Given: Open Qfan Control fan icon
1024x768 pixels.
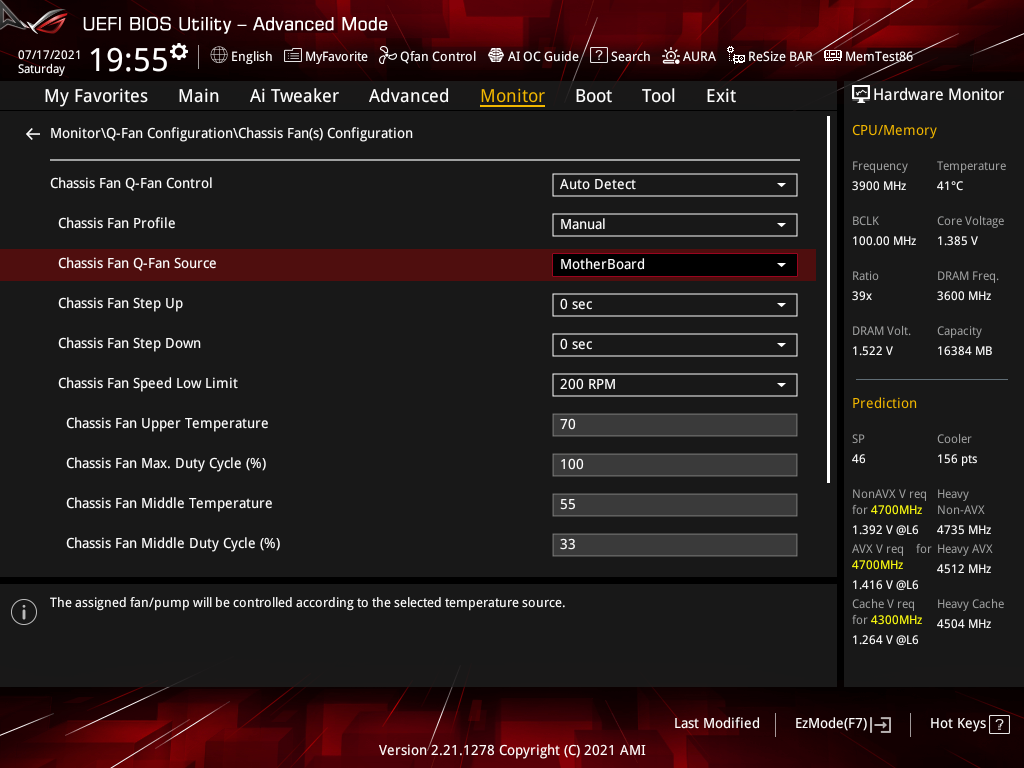Looking at the screenshot, I should click(x=388, y=56).
